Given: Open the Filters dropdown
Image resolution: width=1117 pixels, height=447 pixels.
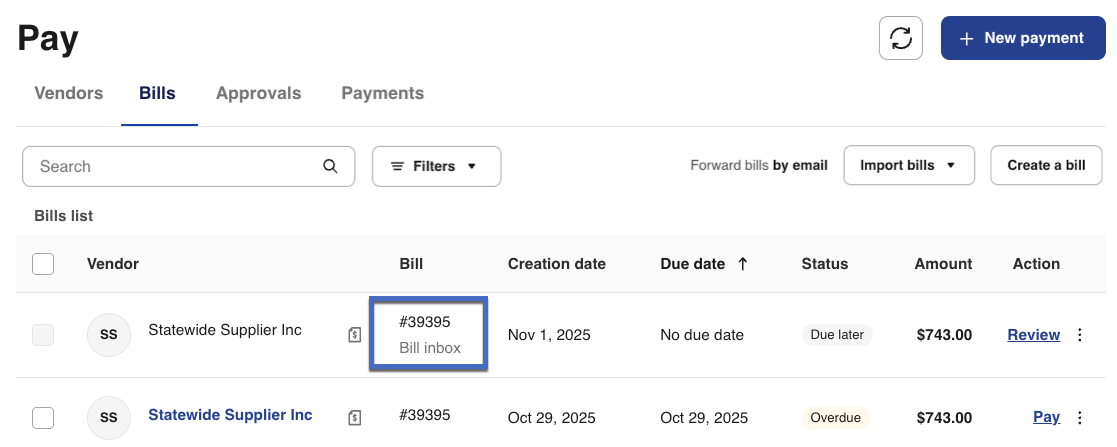Looking at the screenshot, I should 436,166.
